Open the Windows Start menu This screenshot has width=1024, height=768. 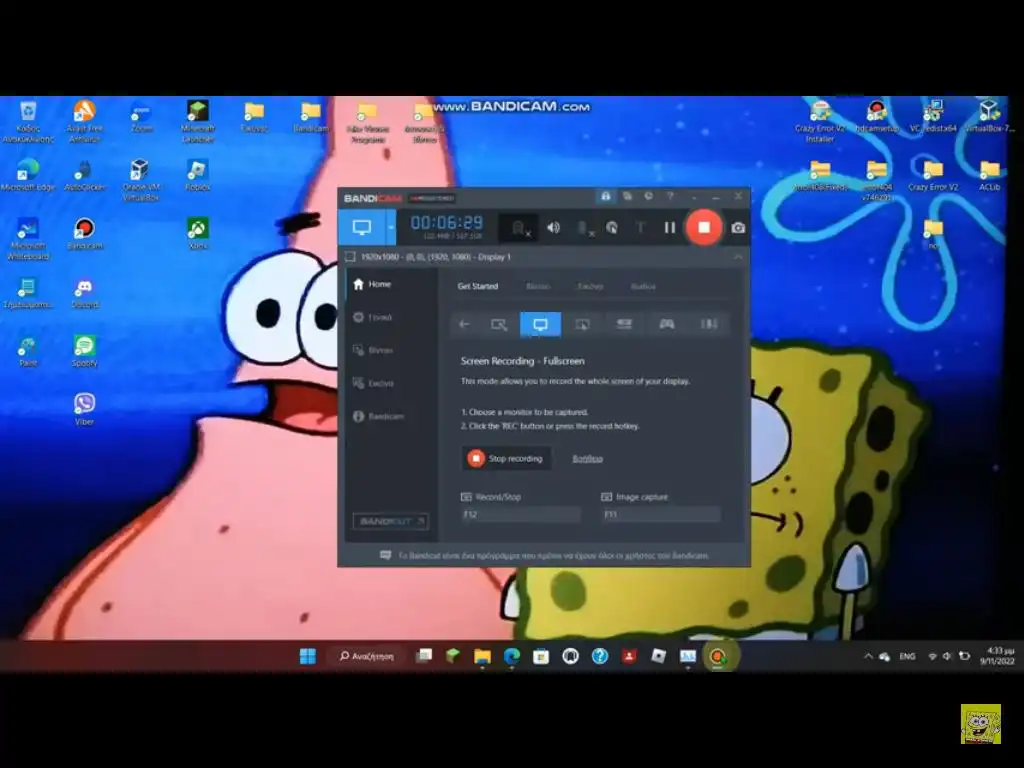pos(308,656)
